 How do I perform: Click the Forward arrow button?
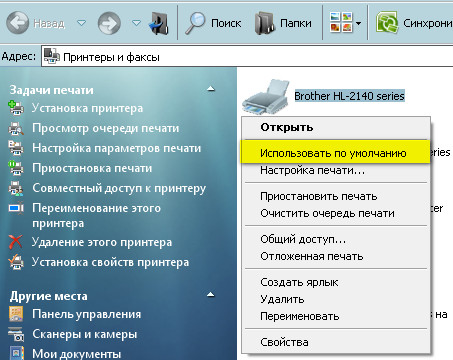pos(109,23)
